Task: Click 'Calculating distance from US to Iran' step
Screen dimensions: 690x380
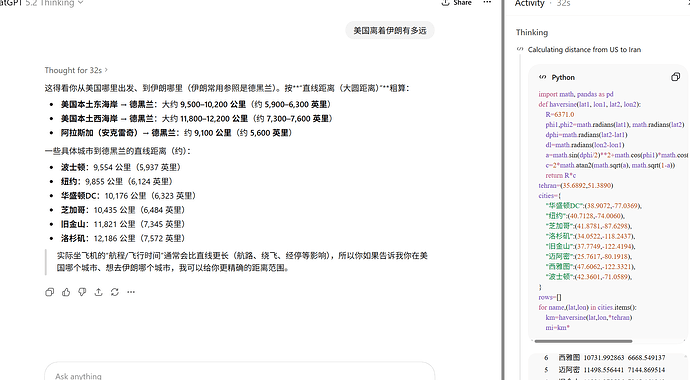Action: pos(584,50)
